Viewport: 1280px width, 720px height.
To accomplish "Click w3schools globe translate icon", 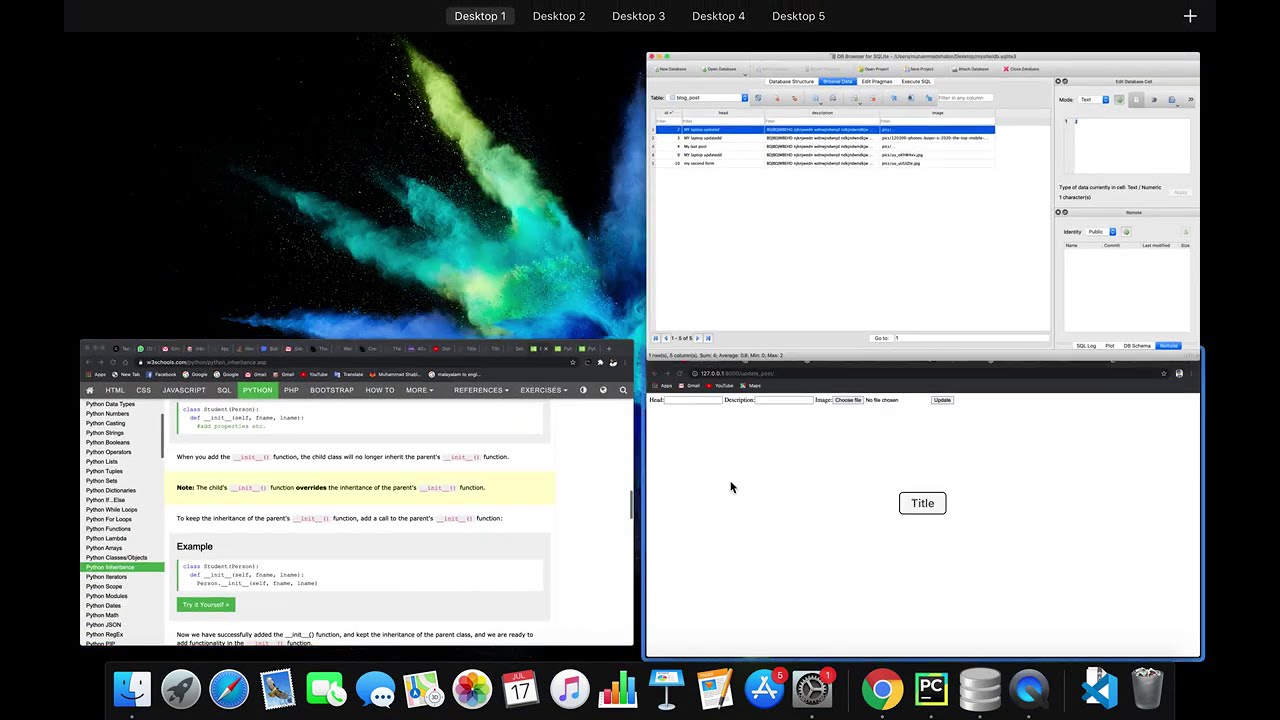I will pos(603,390).
